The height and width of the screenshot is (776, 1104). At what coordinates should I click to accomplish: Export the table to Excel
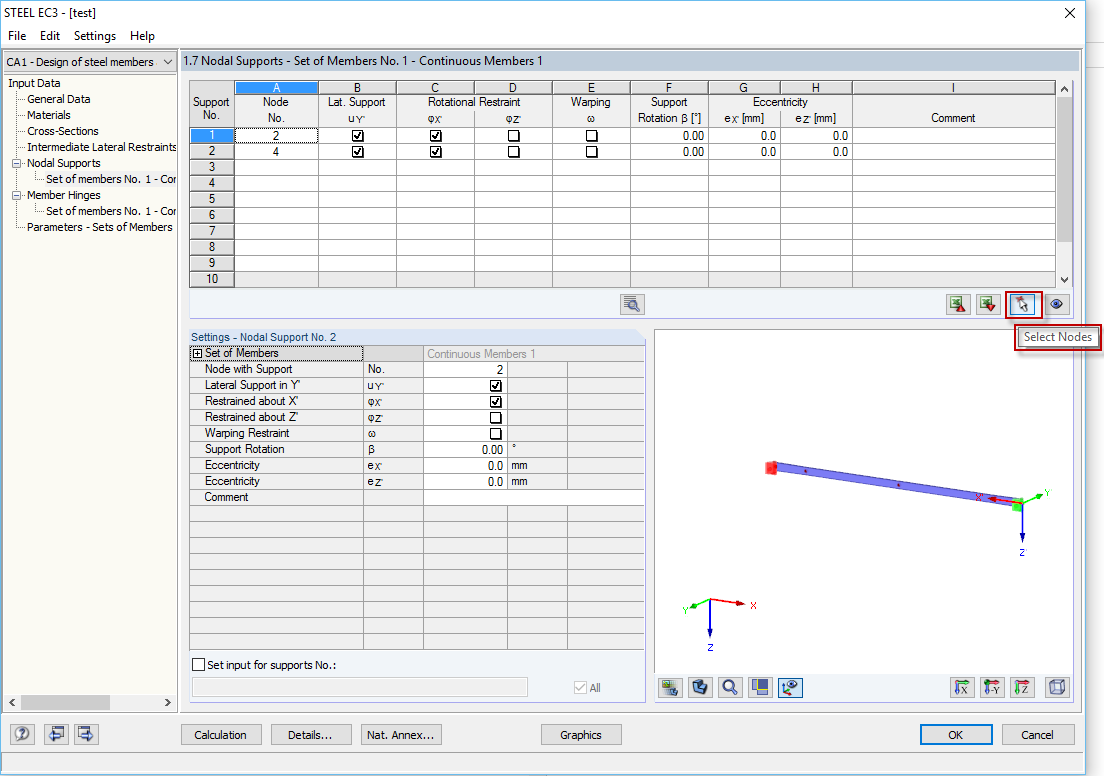(x=957, y=304)
